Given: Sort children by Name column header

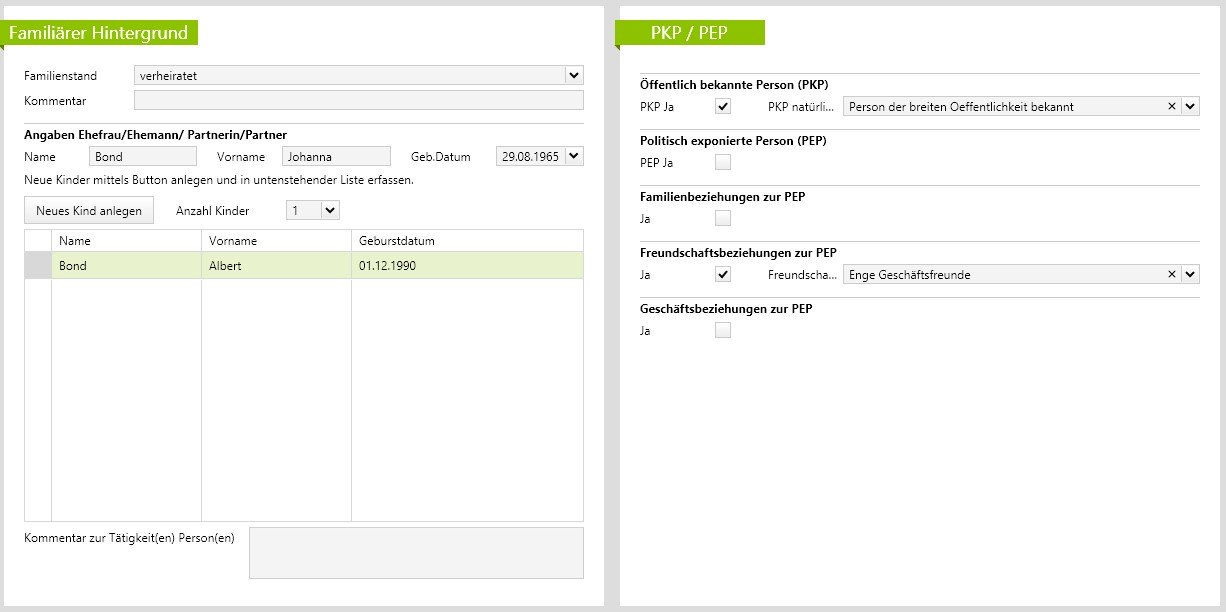Looking at the screenshot, I should (x=126, y=241).
